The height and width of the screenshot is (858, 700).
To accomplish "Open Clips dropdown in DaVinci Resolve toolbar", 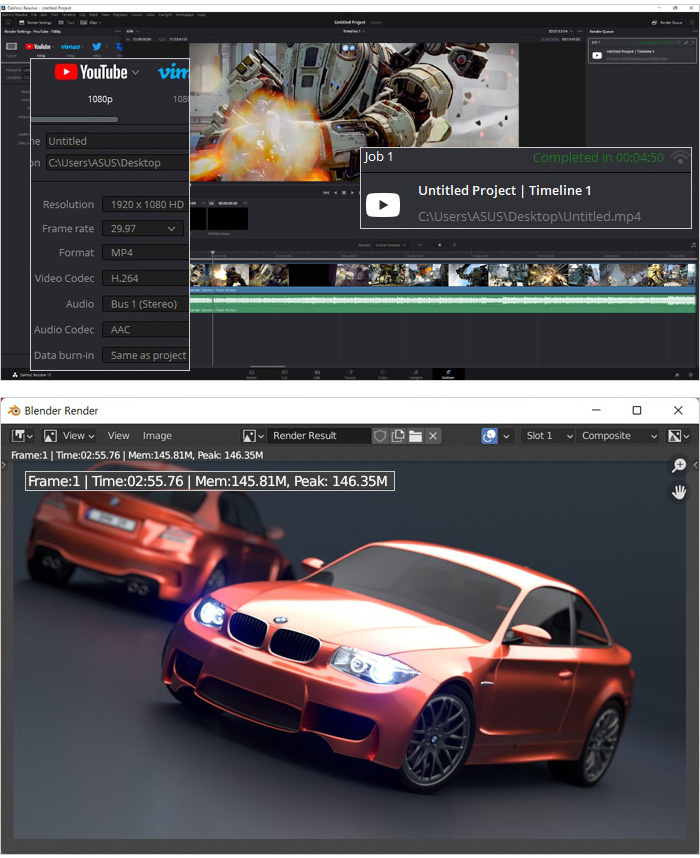I will (91, 22).
